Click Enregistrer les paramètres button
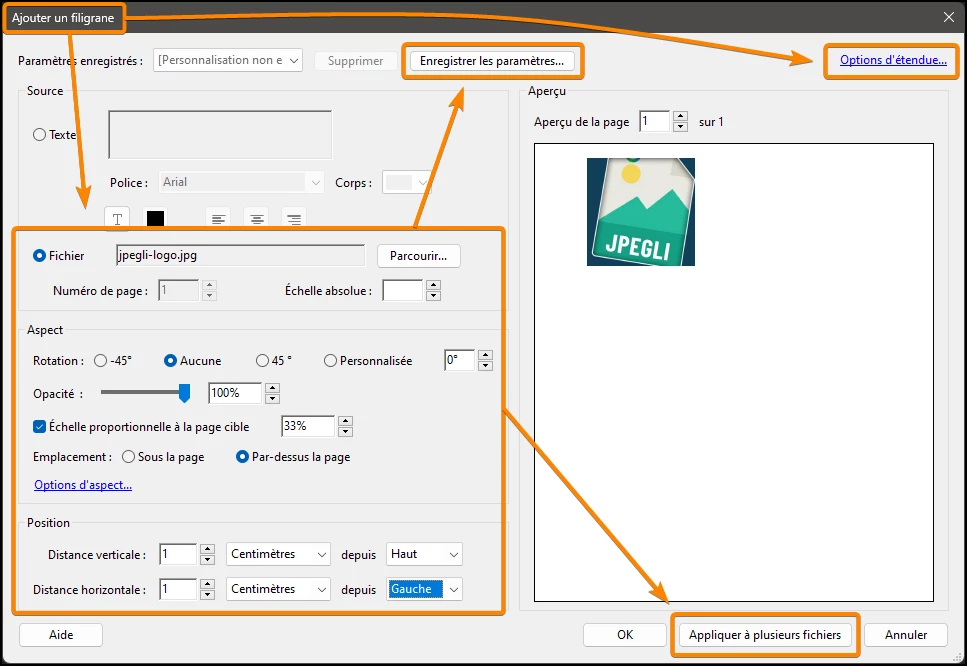The image size is (967, 666). [492, 61]
